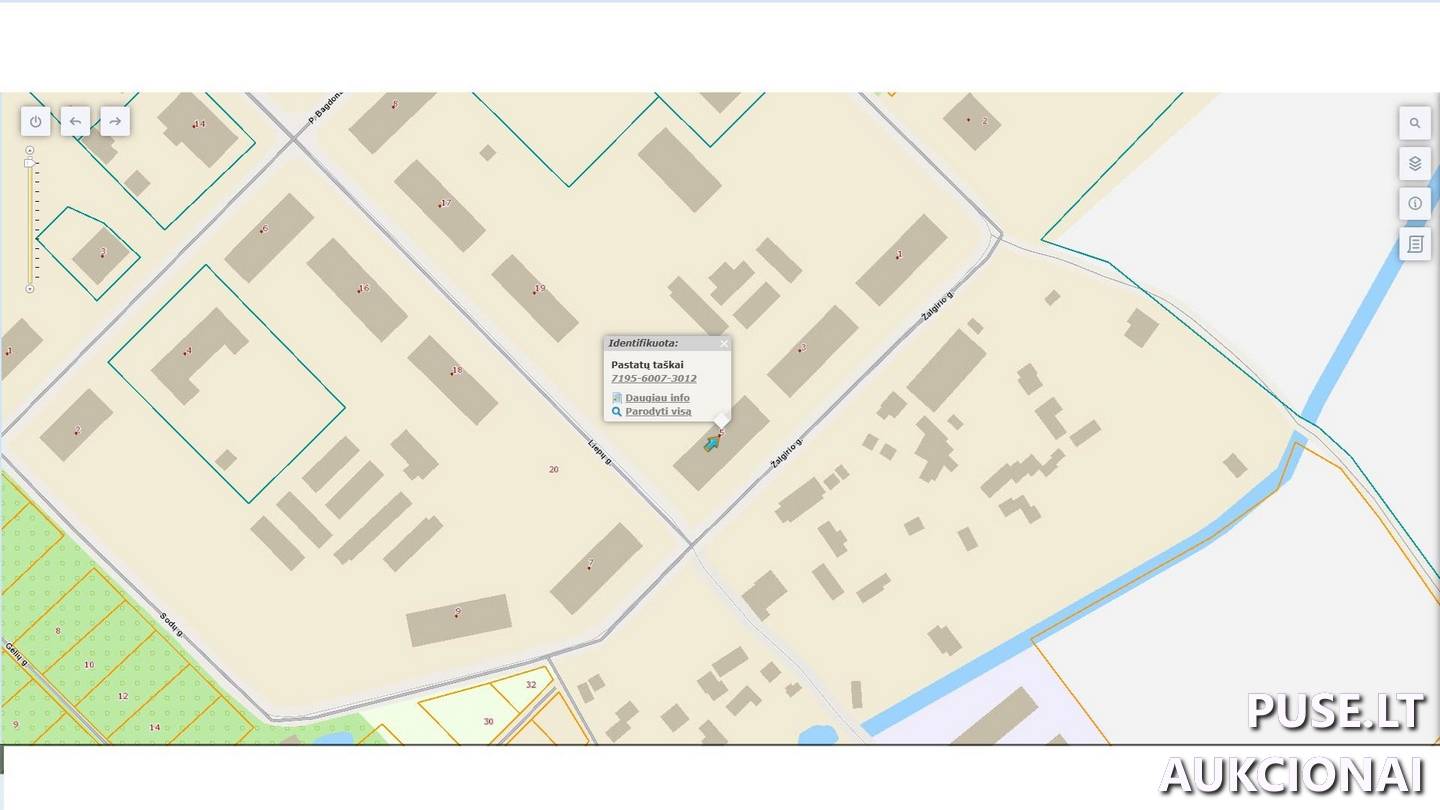
Task: Click the power/reset map button
Action: (36, 121)
